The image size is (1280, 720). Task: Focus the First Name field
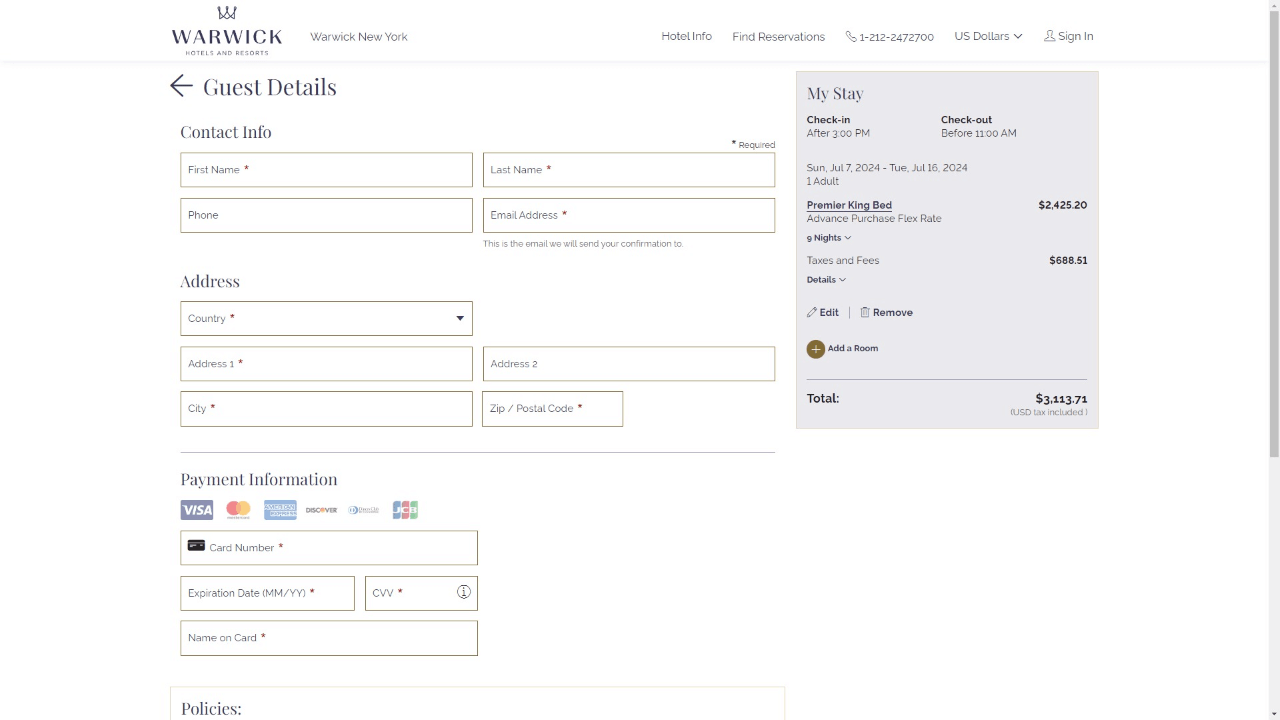[326, 170]
